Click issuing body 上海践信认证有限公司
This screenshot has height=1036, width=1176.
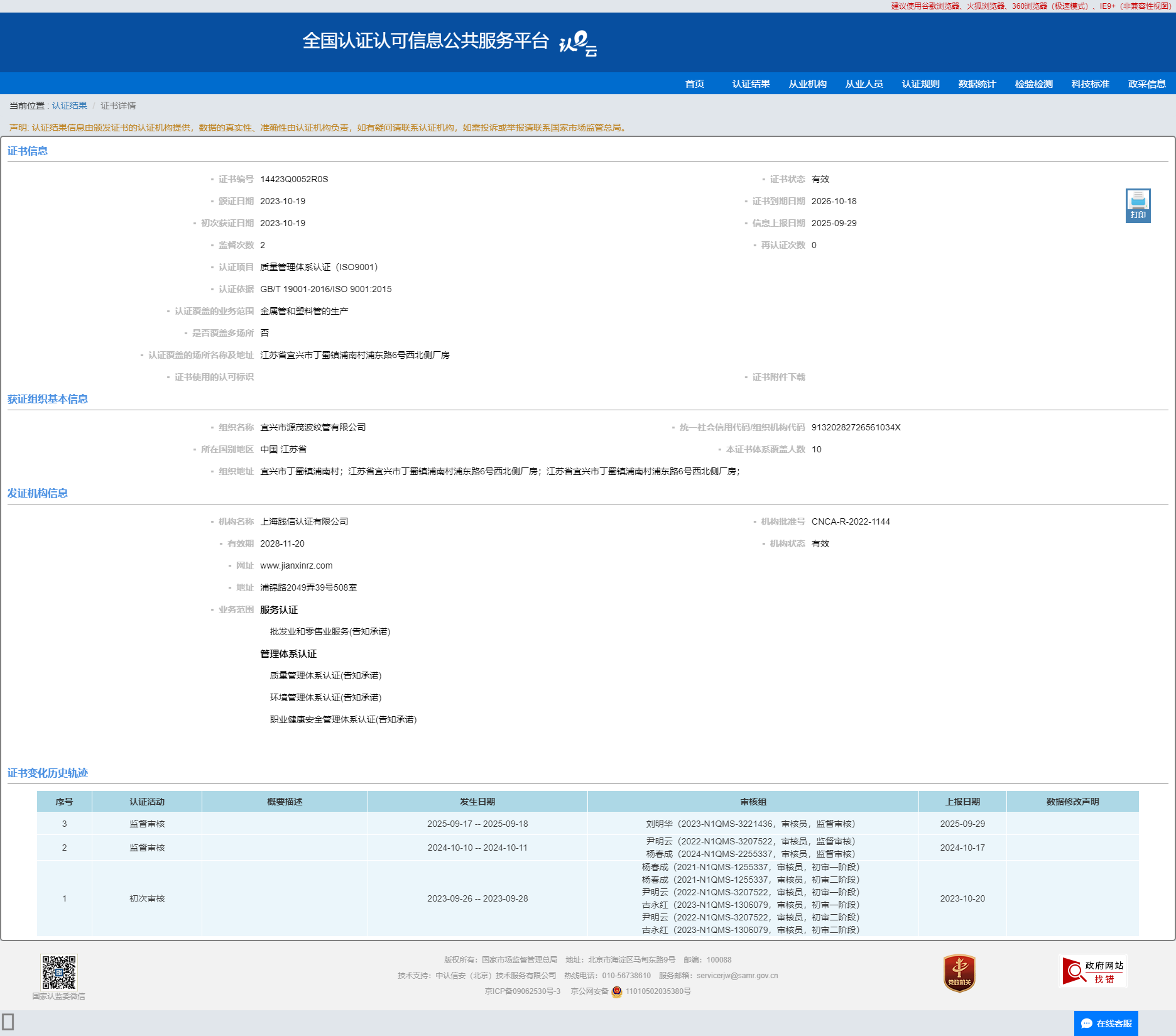(x=304, y=521)
